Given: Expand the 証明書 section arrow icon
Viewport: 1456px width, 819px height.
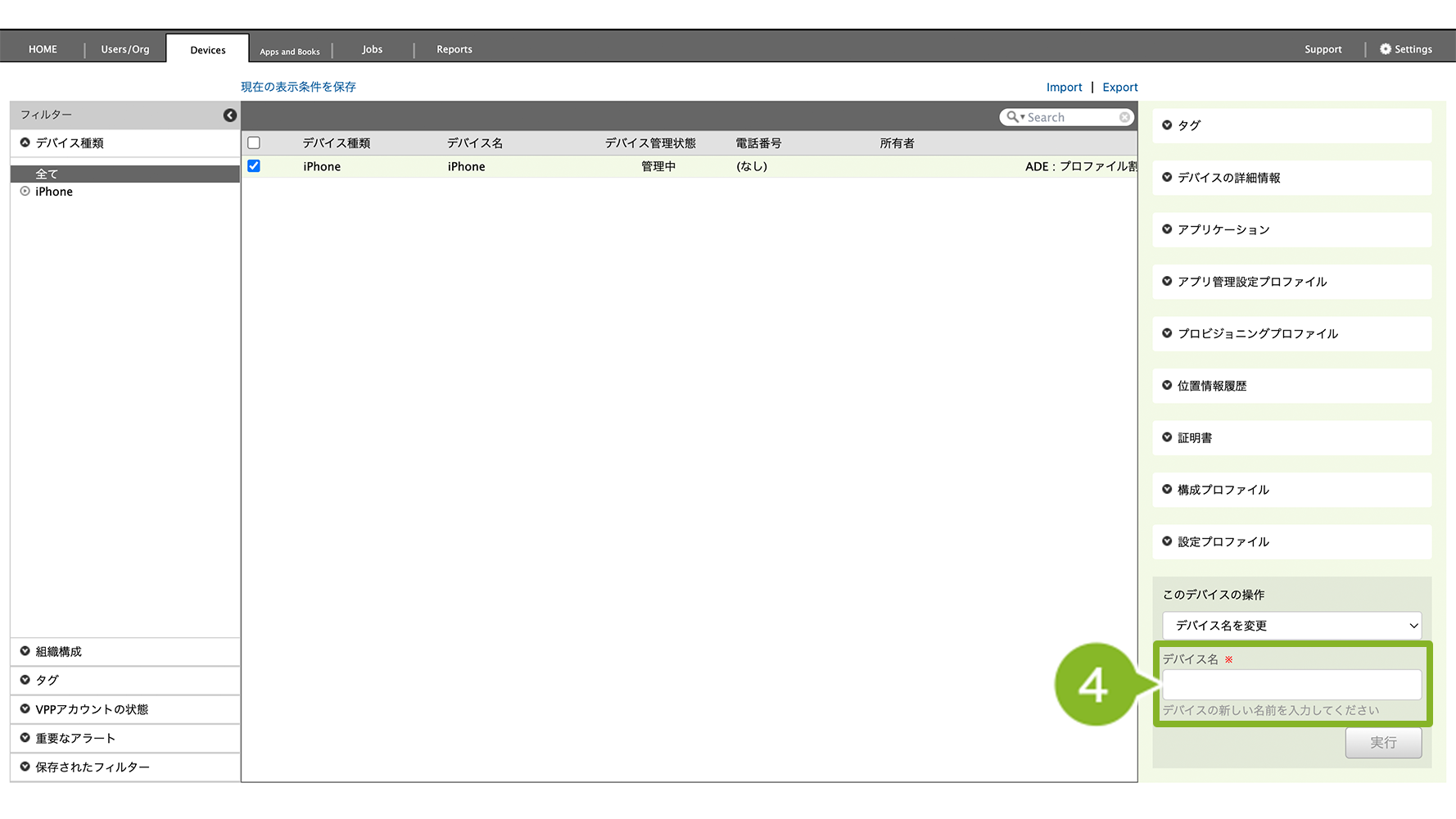Looking at the screenshot, I should (x=1167, y=437).
